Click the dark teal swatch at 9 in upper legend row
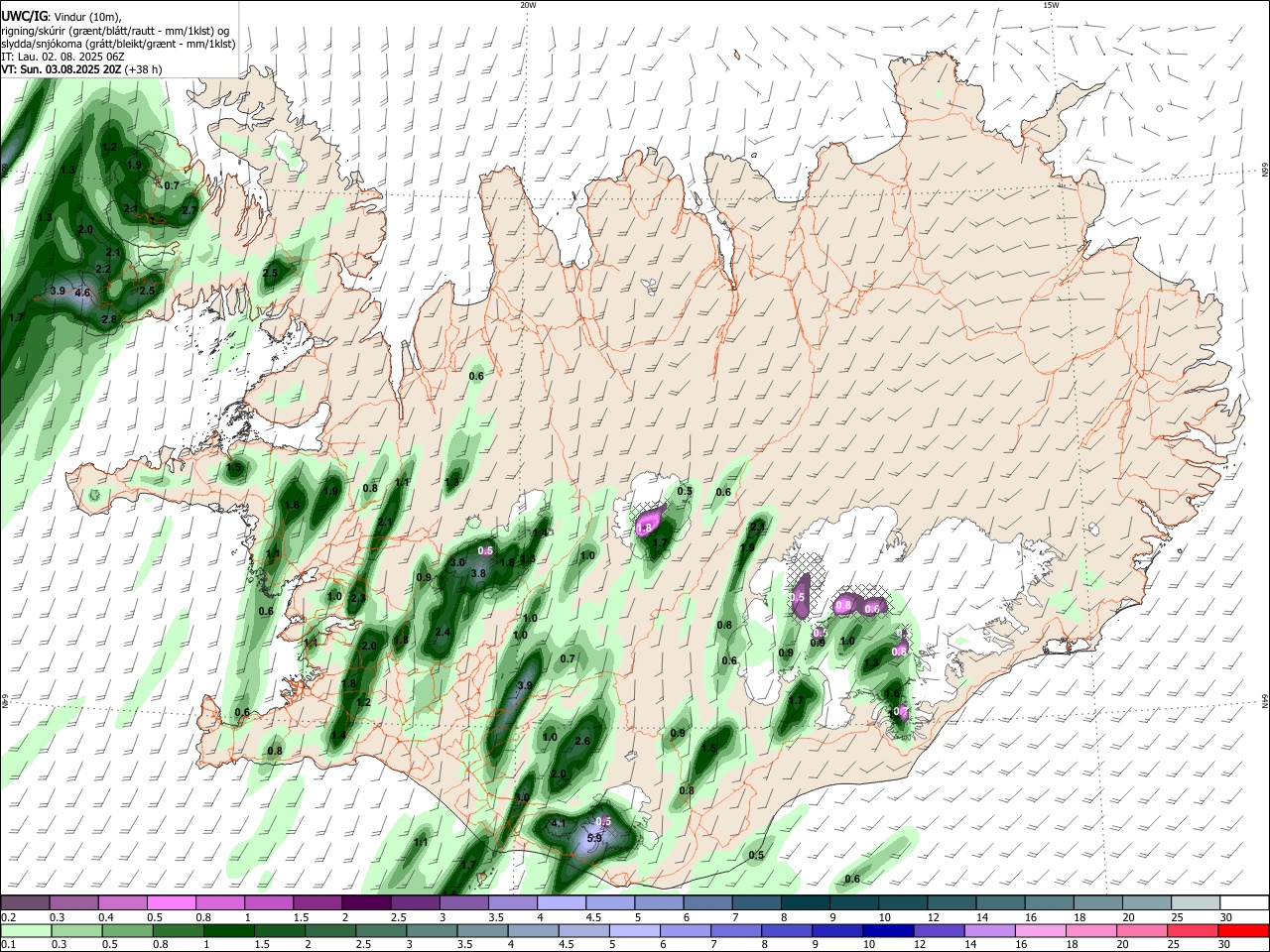The image size is (1270, 952). (854, 902)
